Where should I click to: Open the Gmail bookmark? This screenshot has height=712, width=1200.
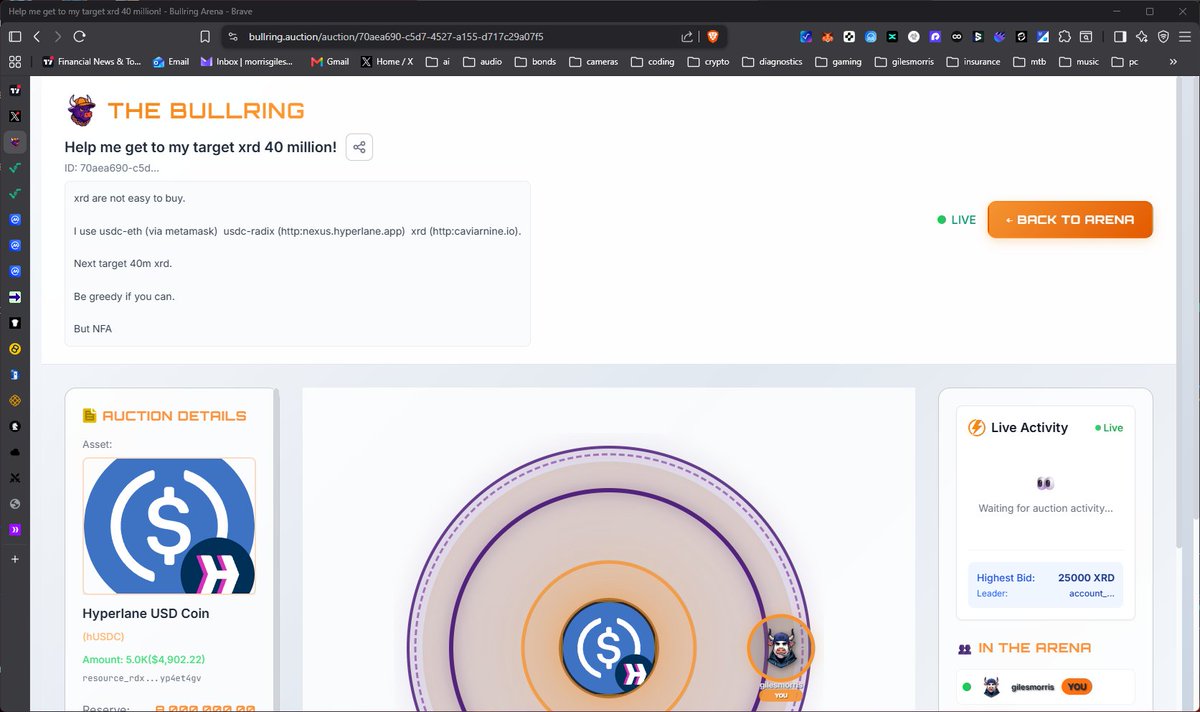(x=330, y=61)
